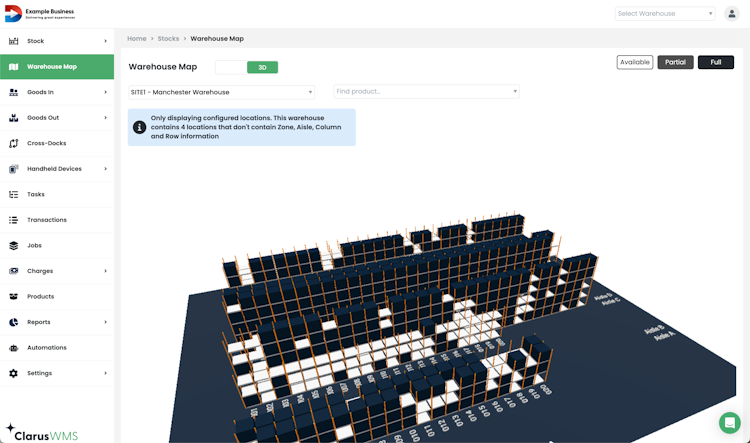Open the Find product dropdown

[x=426, y=91]
